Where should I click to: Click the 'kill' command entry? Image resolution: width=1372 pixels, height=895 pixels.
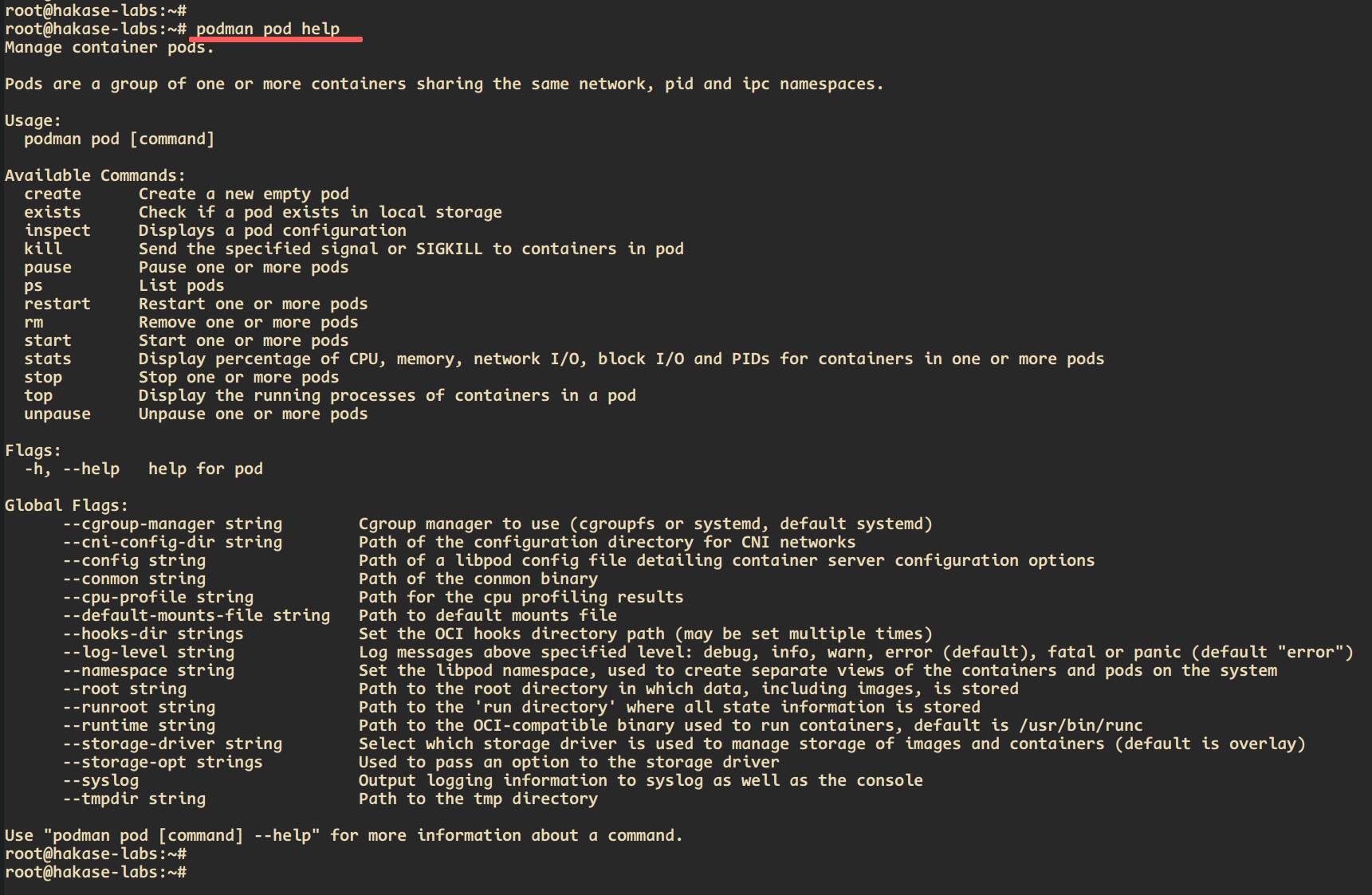click(43, 249)
